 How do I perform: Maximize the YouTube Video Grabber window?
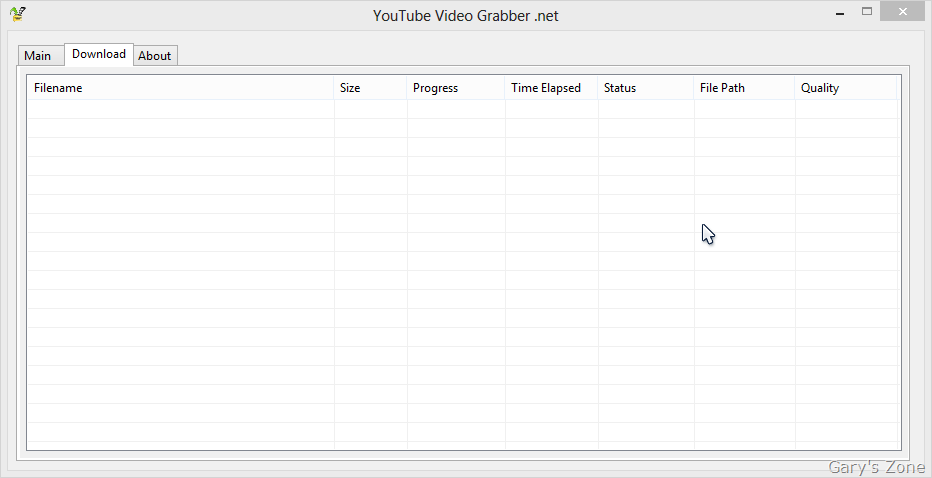(x=867, y=11)
